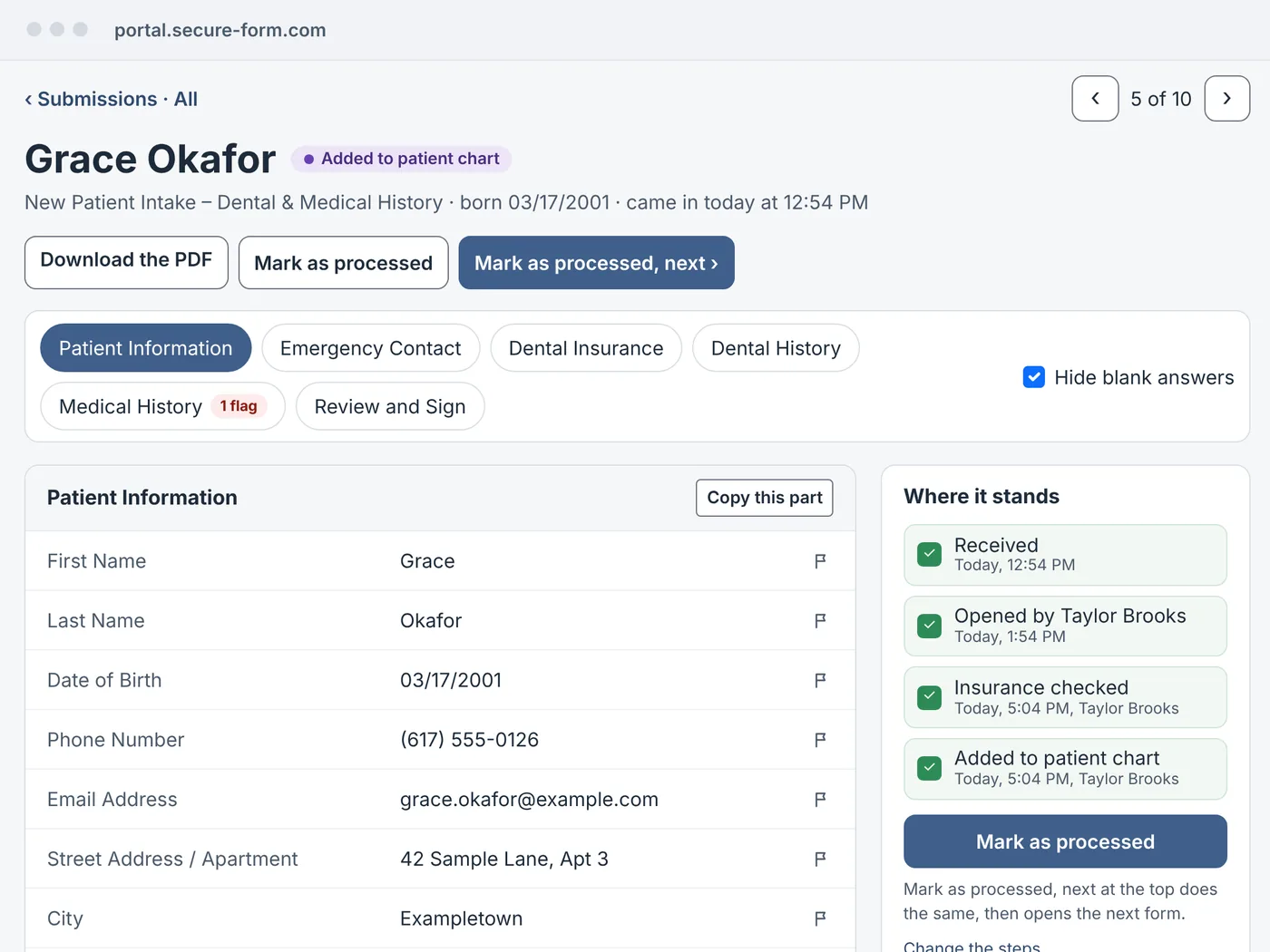The width and height of the screenshot is (1270, 952).
Task: Uncheck Added to patient chart step
Action: [930, 768]
